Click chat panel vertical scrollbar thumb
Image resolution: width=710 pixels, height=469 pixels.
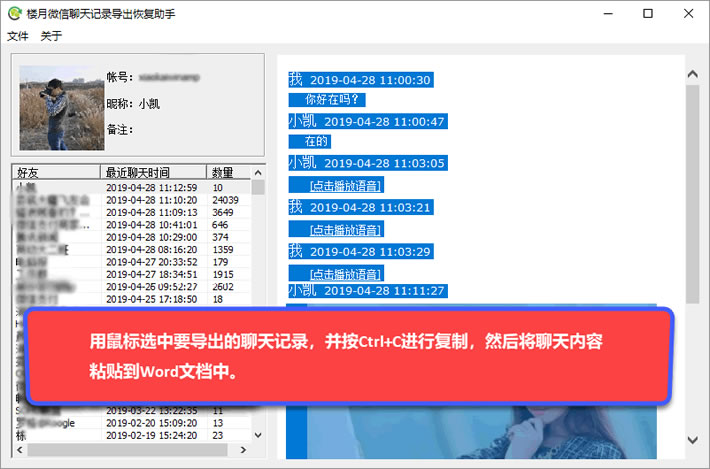coord(692,194)
